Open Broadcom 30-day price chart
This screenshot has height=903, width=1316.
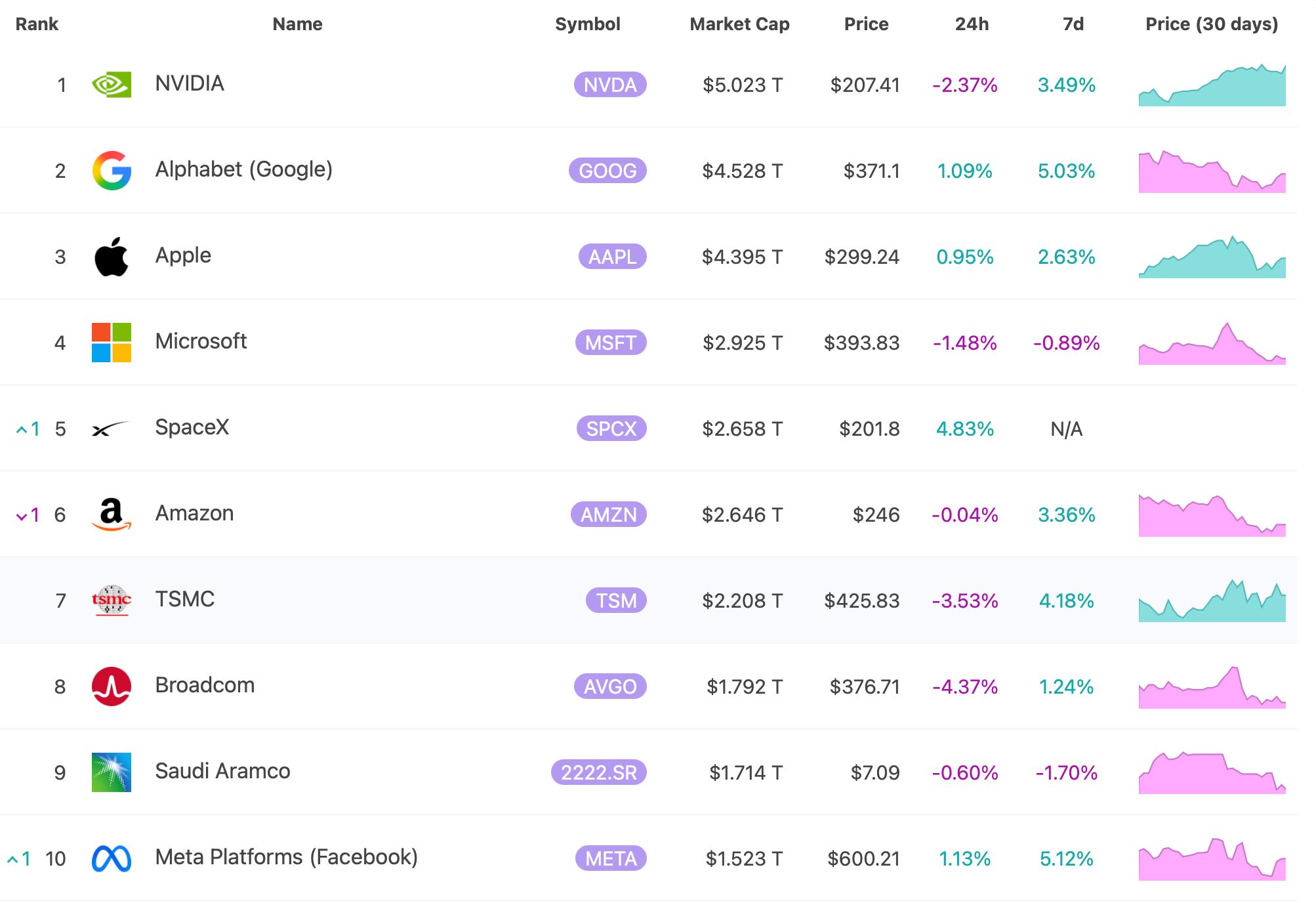[x=1212, y=686]
